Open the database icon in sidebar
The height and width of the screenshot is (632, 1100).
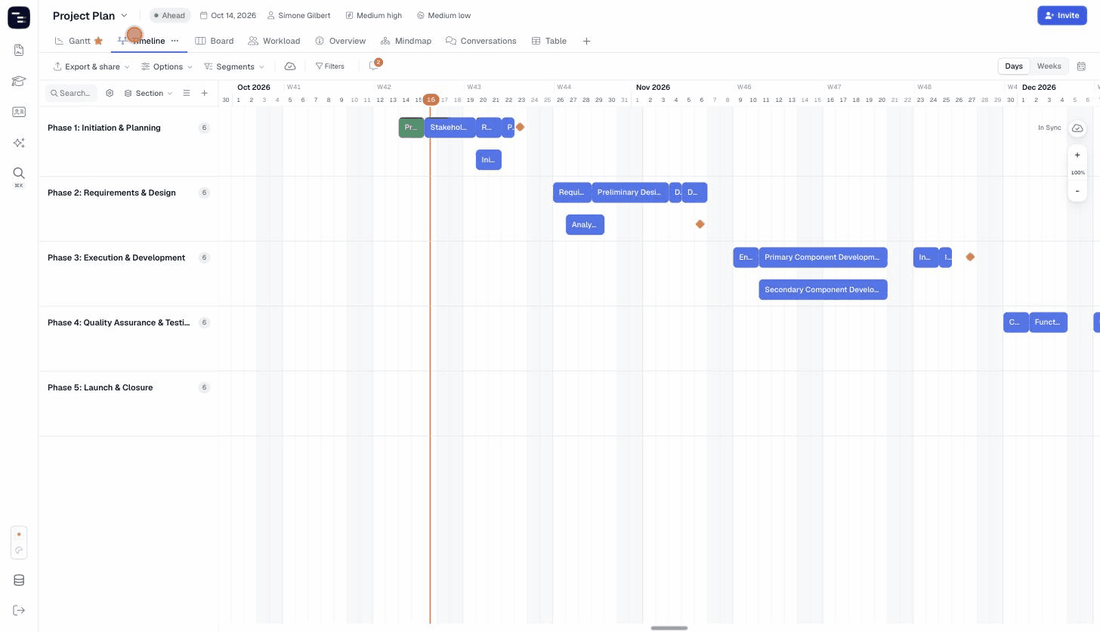coord(19,580)
